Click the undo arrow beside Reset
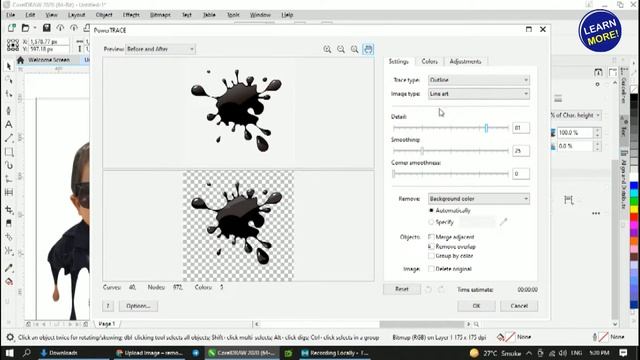Screen dimensions: 640x360 tap(428, 289)
